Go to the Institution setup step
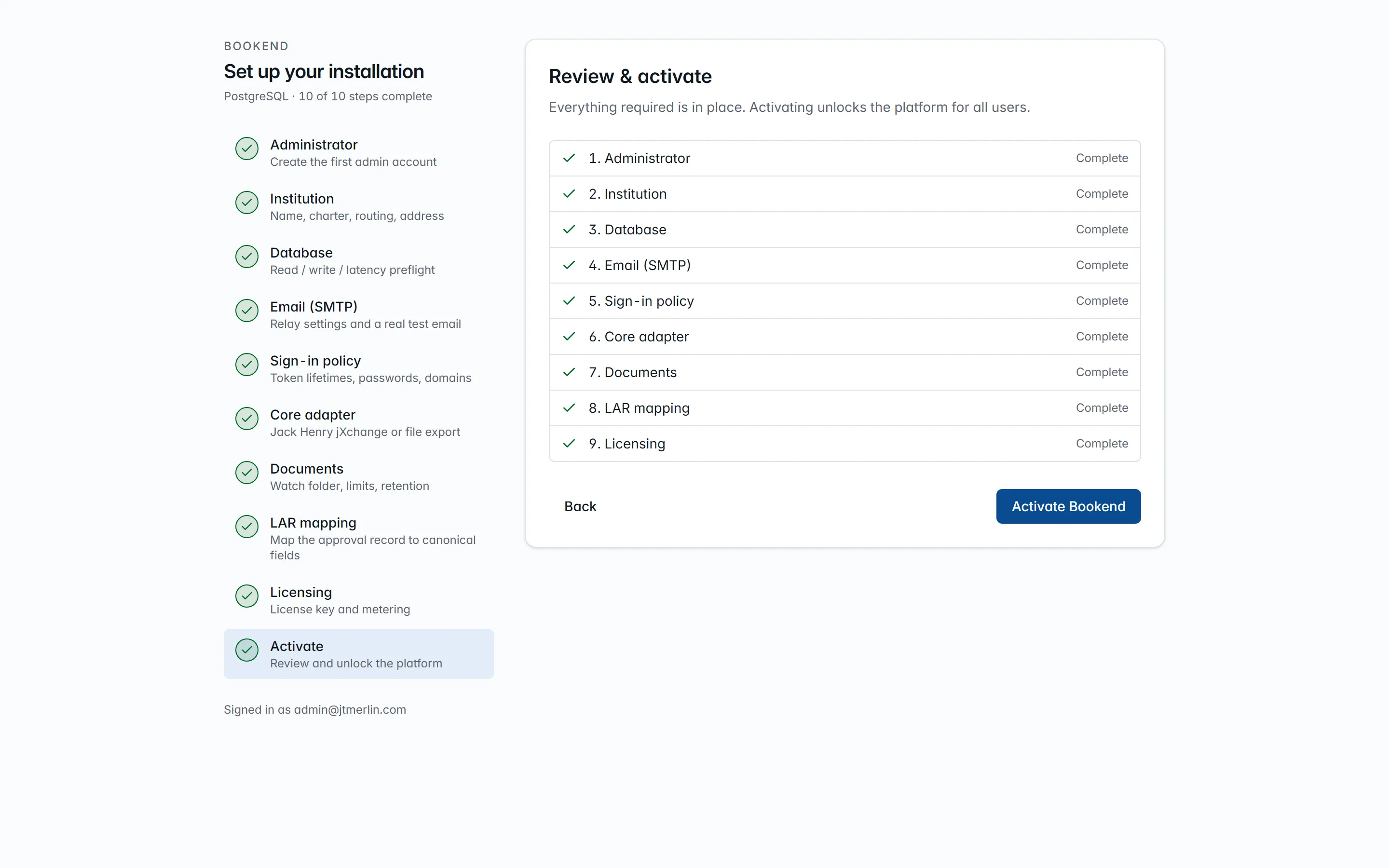Viewport: 1389px width, 868px height. tap(359, 207)
